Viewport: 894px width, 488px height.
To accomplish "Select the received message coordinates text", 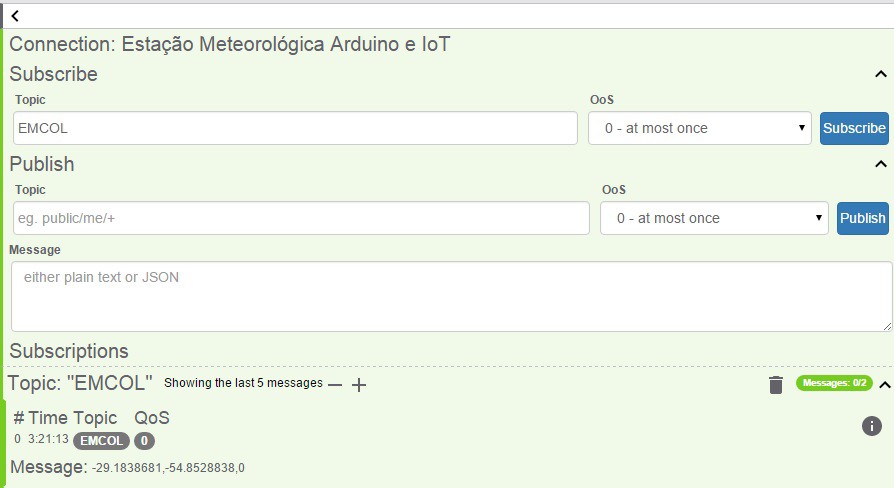I will tap(168, 468).
